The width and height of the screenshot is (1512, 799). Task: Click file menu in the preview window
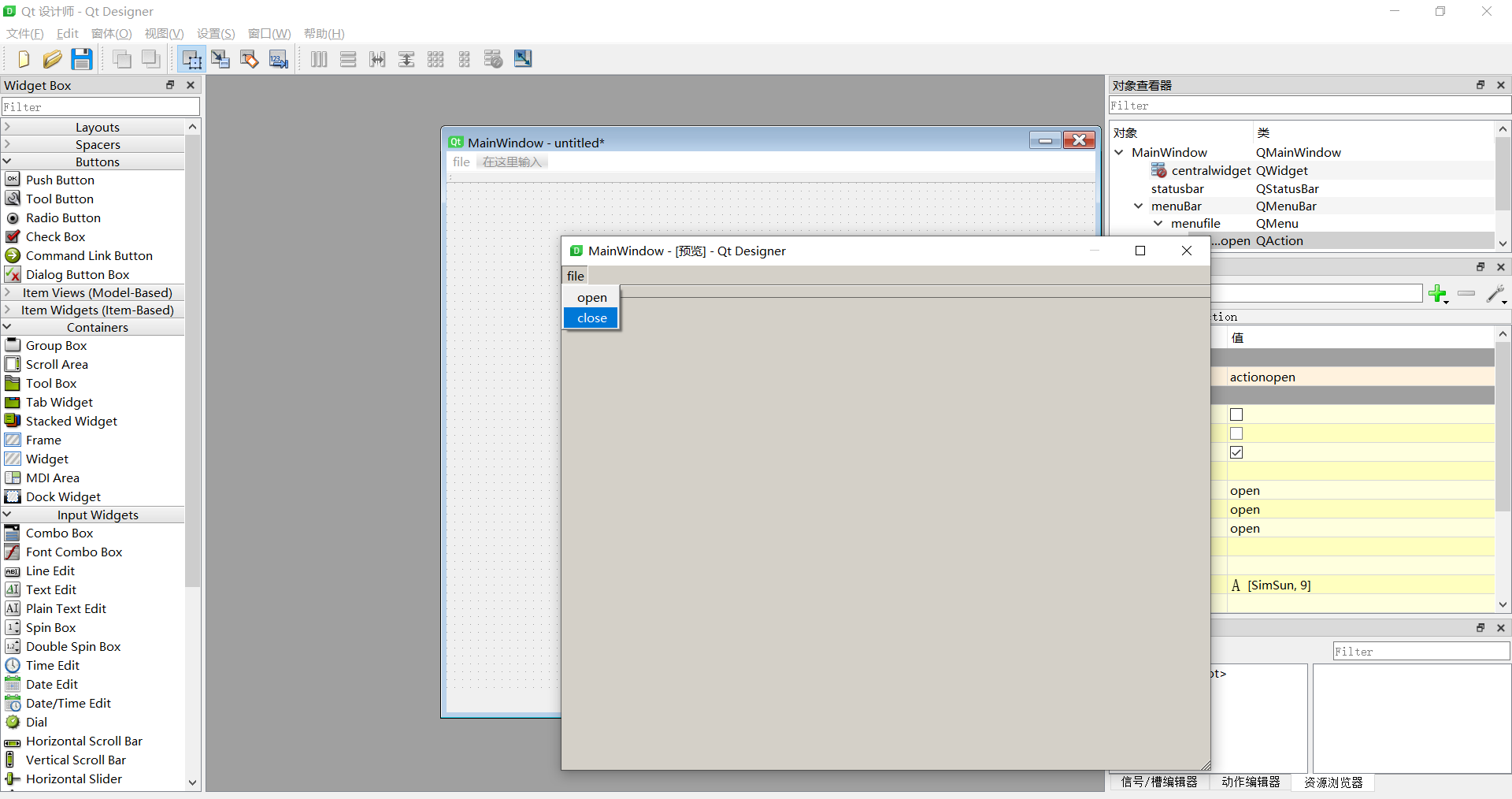[576, 276]
